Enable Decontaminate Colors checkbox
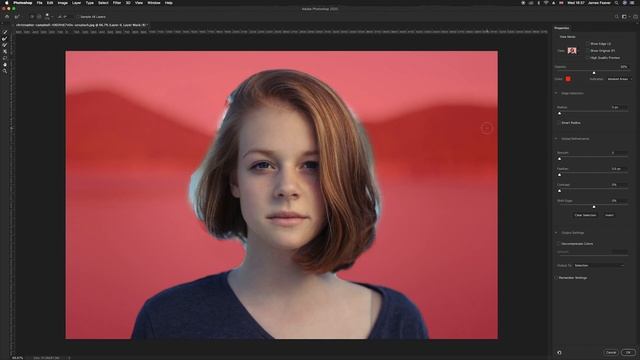 click(559, 244)
